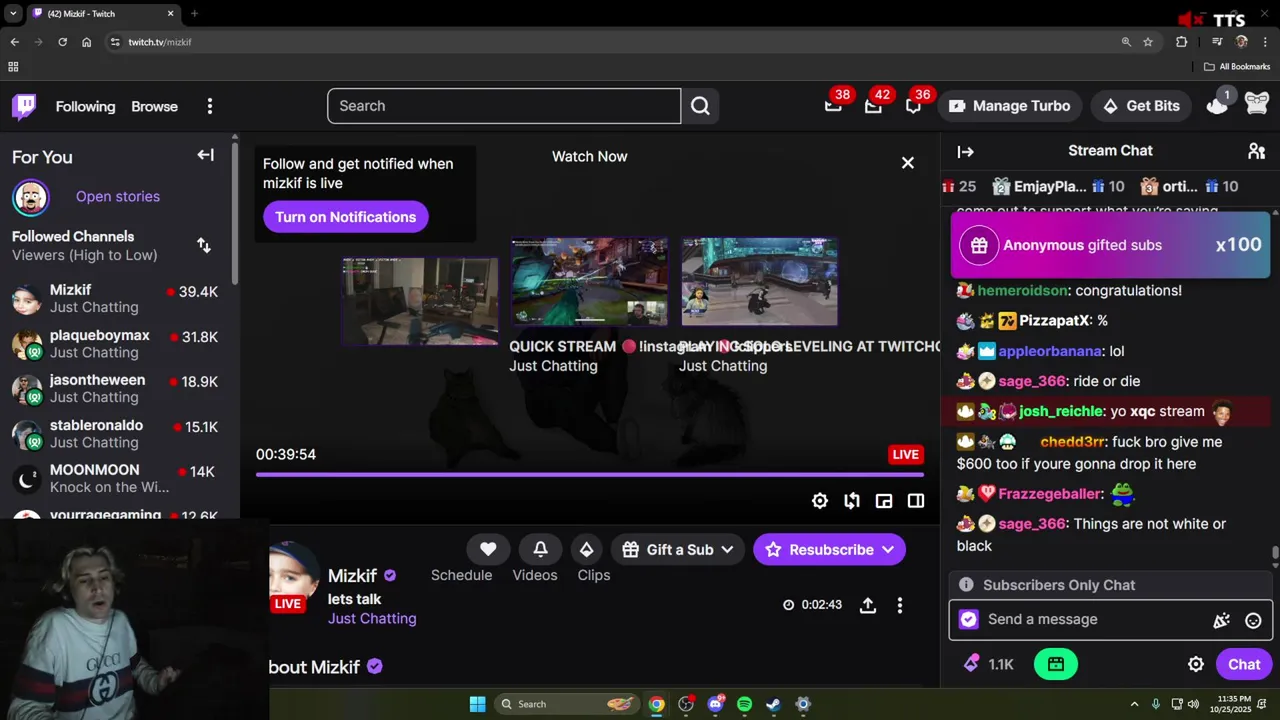Viewport: 1280px width, 720px height.
Task: Open the stream three-dot options
Action: tap(900, 605)
